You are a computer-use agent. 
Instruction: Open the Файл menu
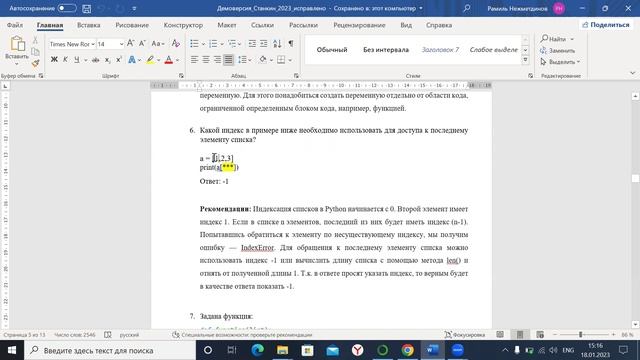[x=15, y=25]
